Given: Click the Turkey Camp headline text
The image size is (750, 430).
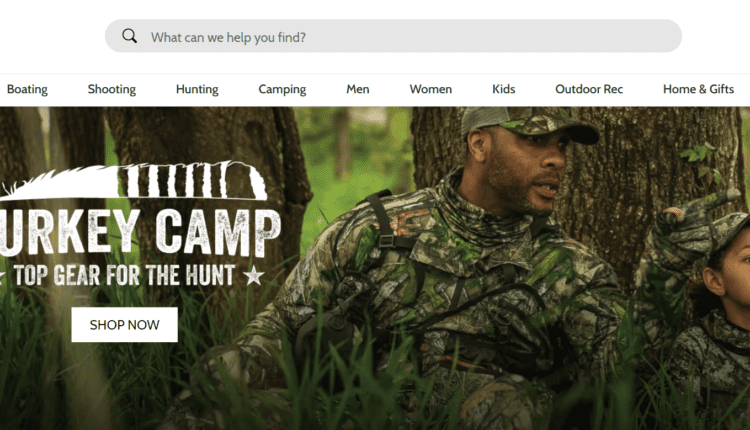Looking at the screenshot, I should (x=139, y=232).
